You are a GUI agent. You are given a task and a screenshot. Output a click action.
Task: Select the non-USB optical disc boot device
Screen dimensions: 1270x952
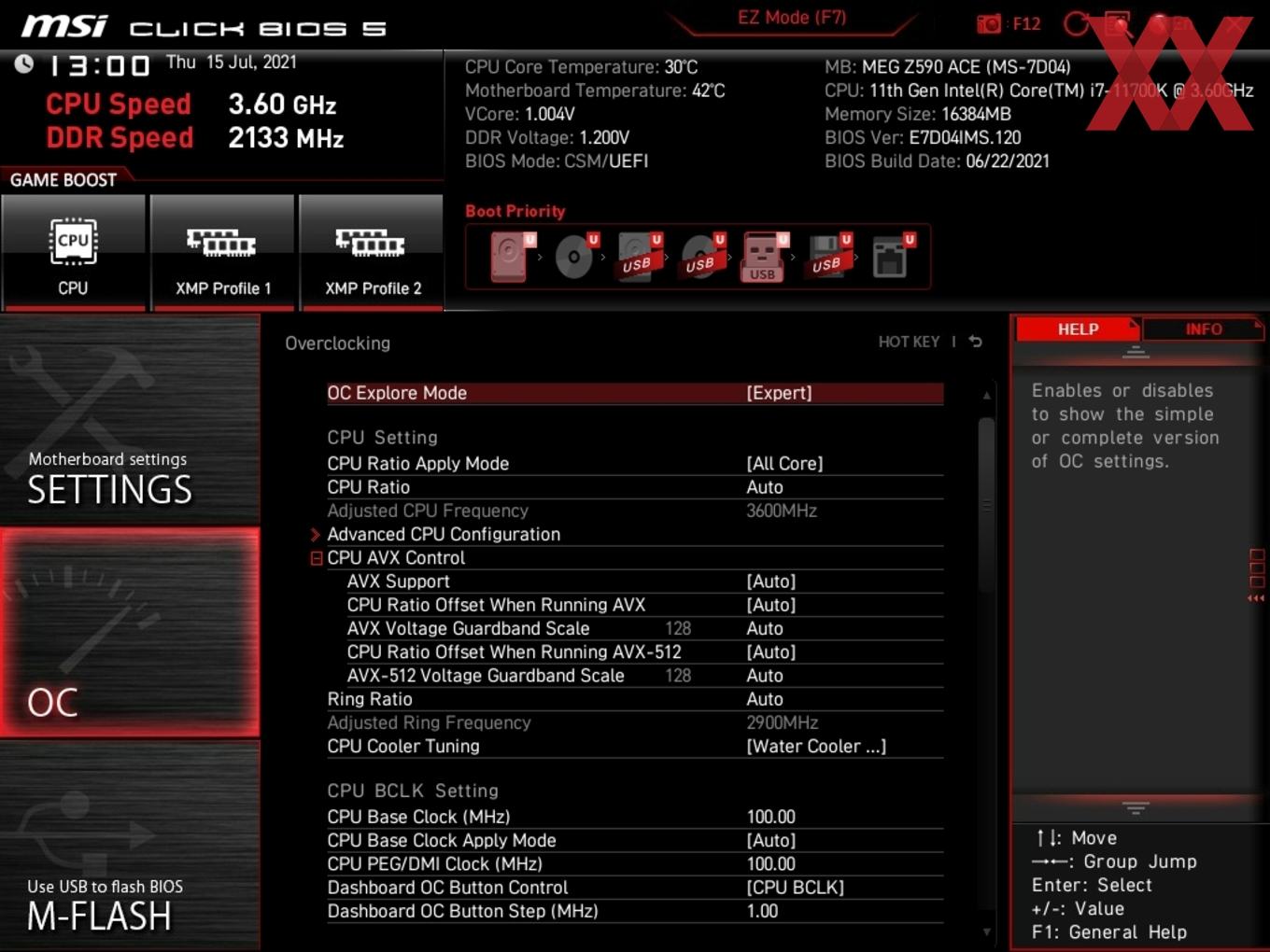click(x=574, y=257)
